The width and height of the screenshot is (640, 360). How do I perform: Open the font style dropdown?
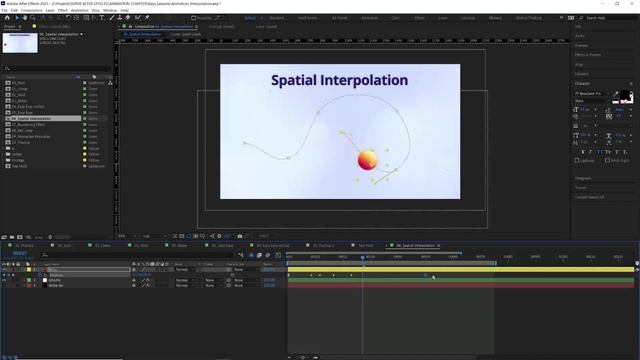[591, 101]
